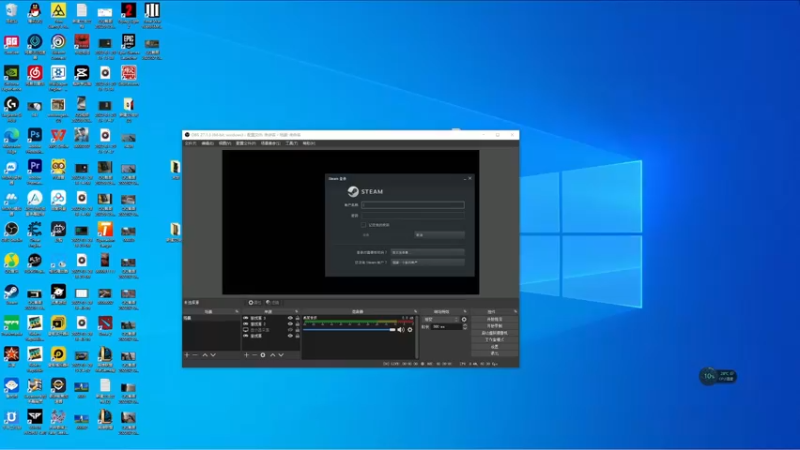
Task: Lock the bottom source in Sources list
Action: click(x=297, y=336)
